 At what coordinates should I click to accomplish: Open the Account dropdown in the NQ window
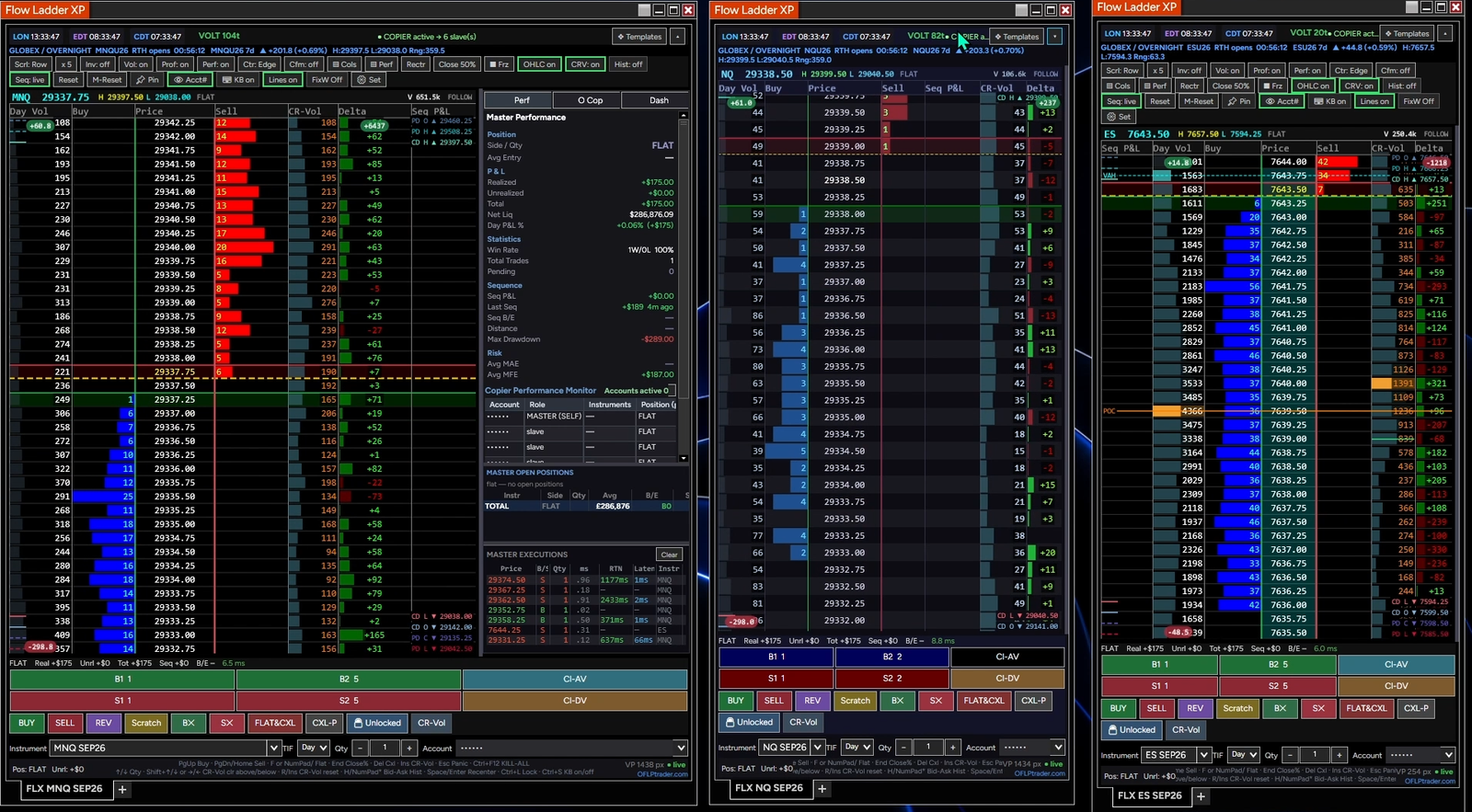click(x=1031, y=747)
